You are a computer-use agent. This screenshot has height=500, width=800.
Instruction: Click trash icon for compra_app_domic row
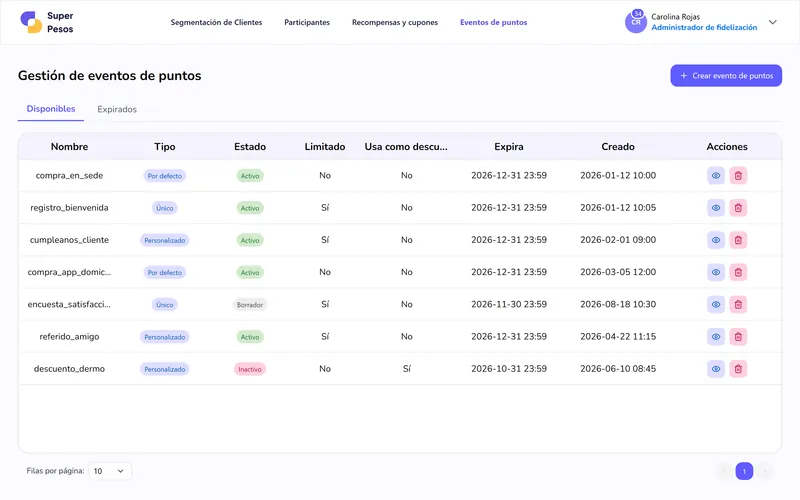(x=738, y=272)
